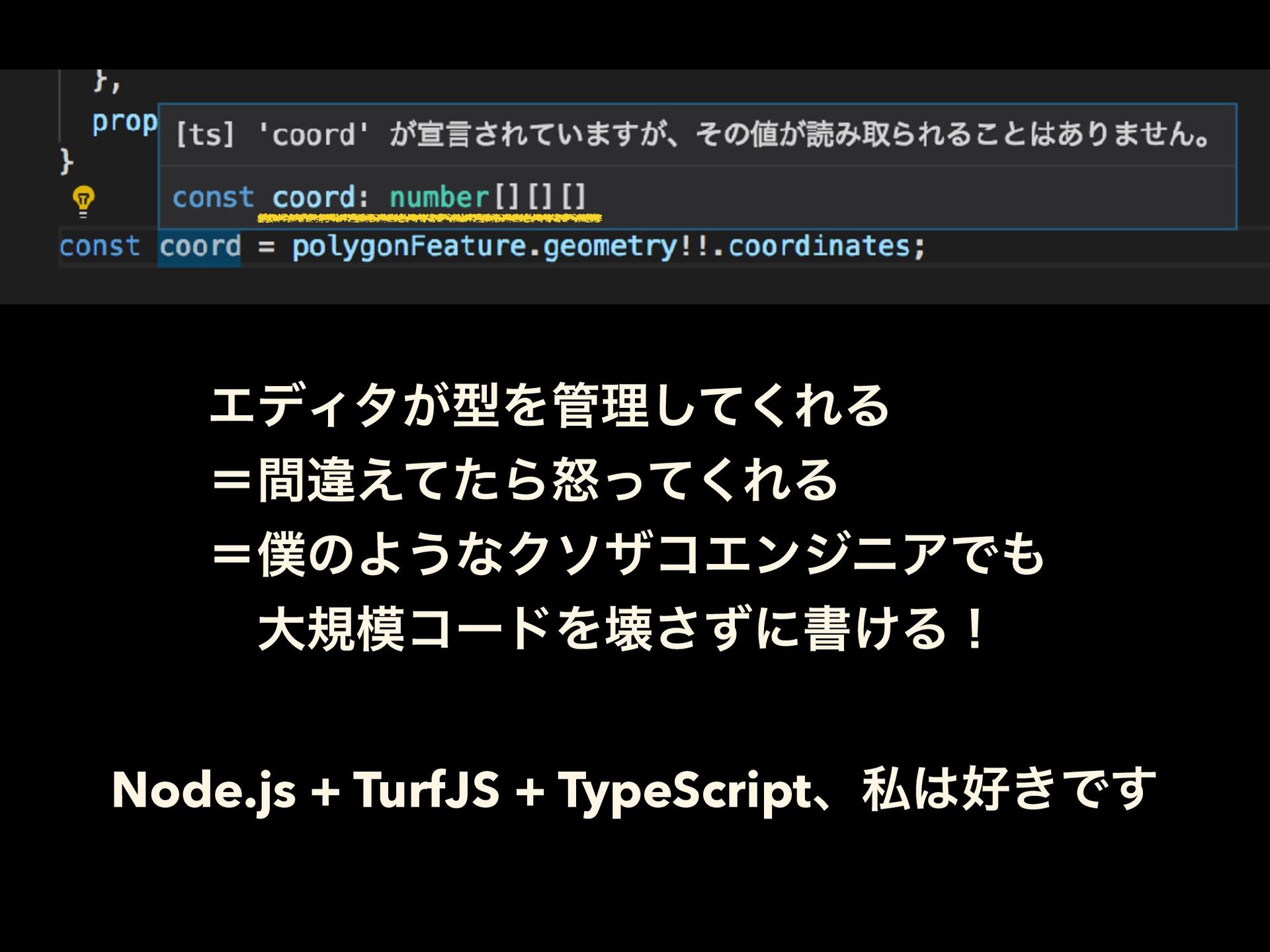Click the 'geometry' property in the code
The image size is (1270, 952).
[610, 247]
